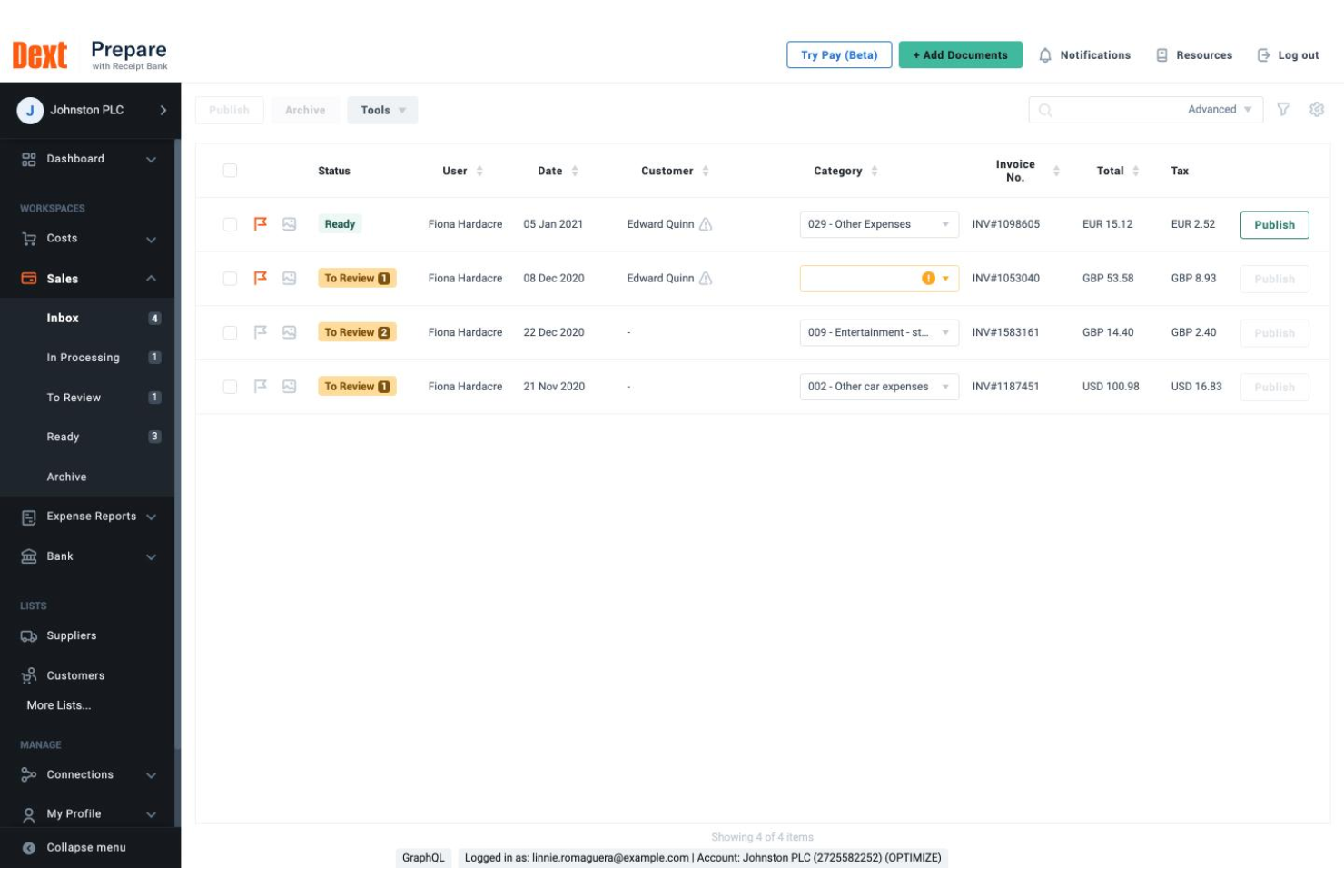Click the orange alert icon in empty category field

click(928, 278)
